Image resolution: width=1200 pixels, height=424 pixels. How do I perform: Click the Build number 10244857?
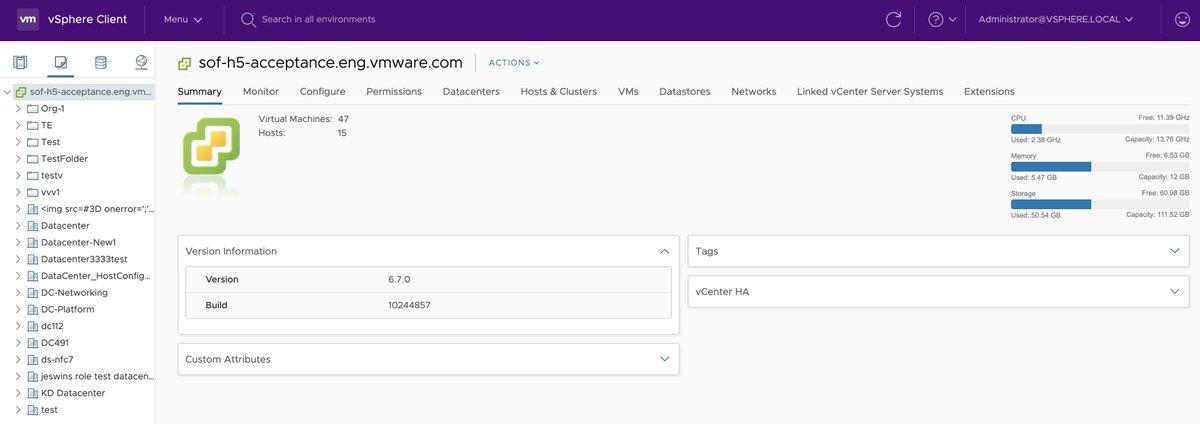(410, 305)
